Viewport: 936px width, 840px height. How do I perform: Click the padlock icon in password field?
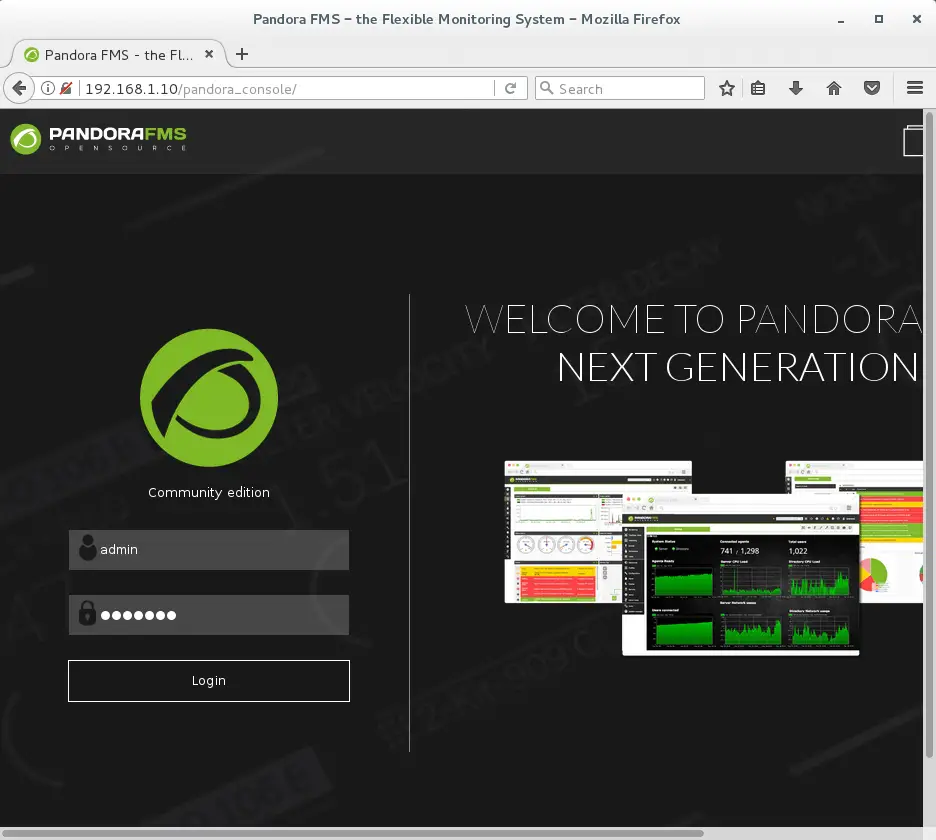[87, 613]
